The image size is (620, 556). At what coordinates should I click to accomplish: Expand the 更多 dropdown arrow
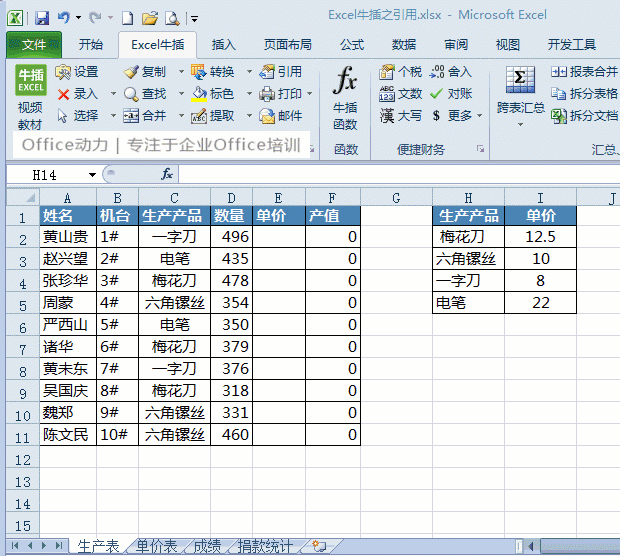coord(480,116)
